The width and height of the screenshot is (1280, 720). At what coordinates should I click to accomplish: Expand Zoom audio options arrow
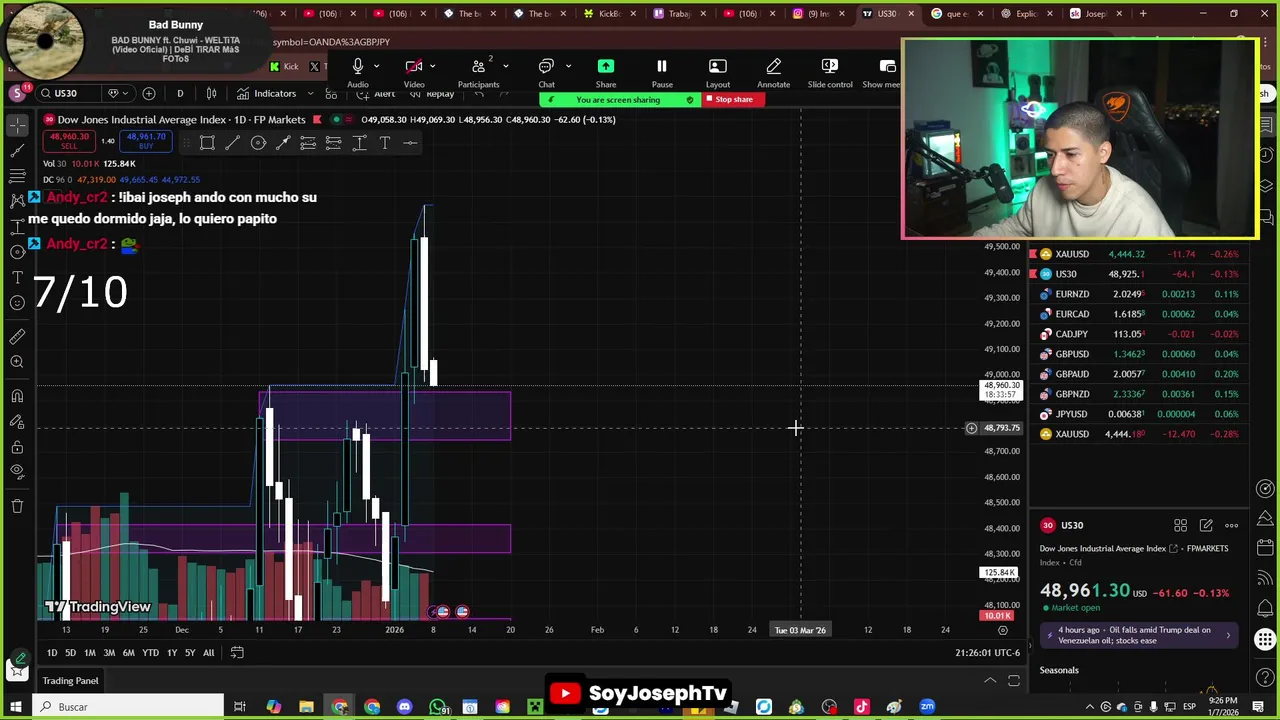pos(377,66)
